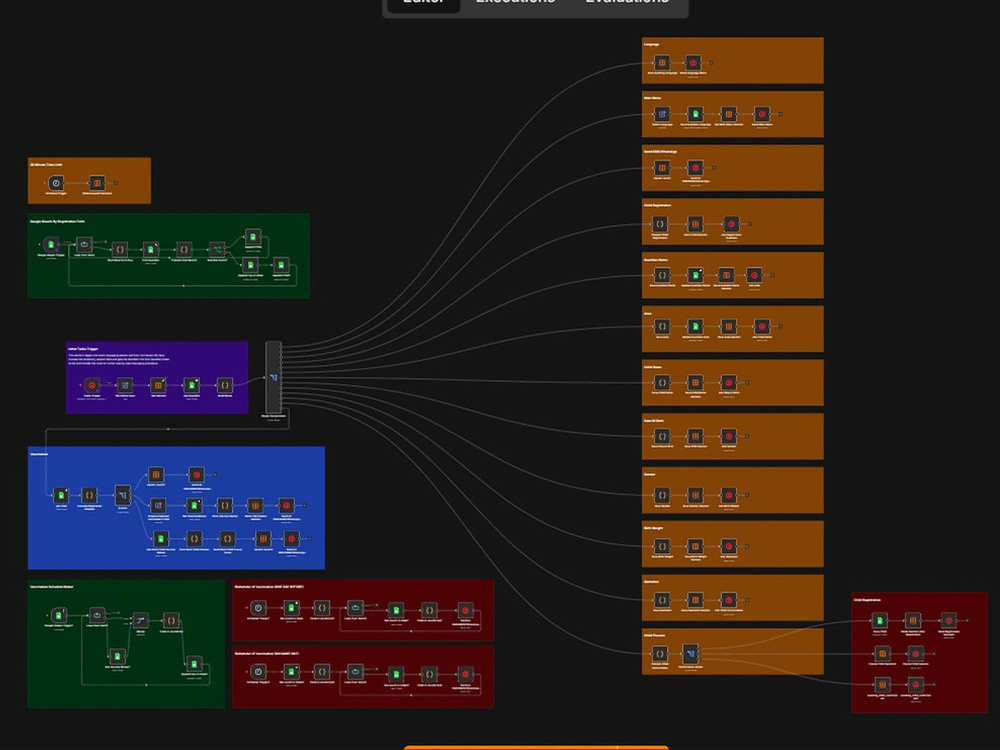Screen dimensions: 1000x750
Task: Select Google Sheets node in red Child Registration section
Action: (879, 620)
